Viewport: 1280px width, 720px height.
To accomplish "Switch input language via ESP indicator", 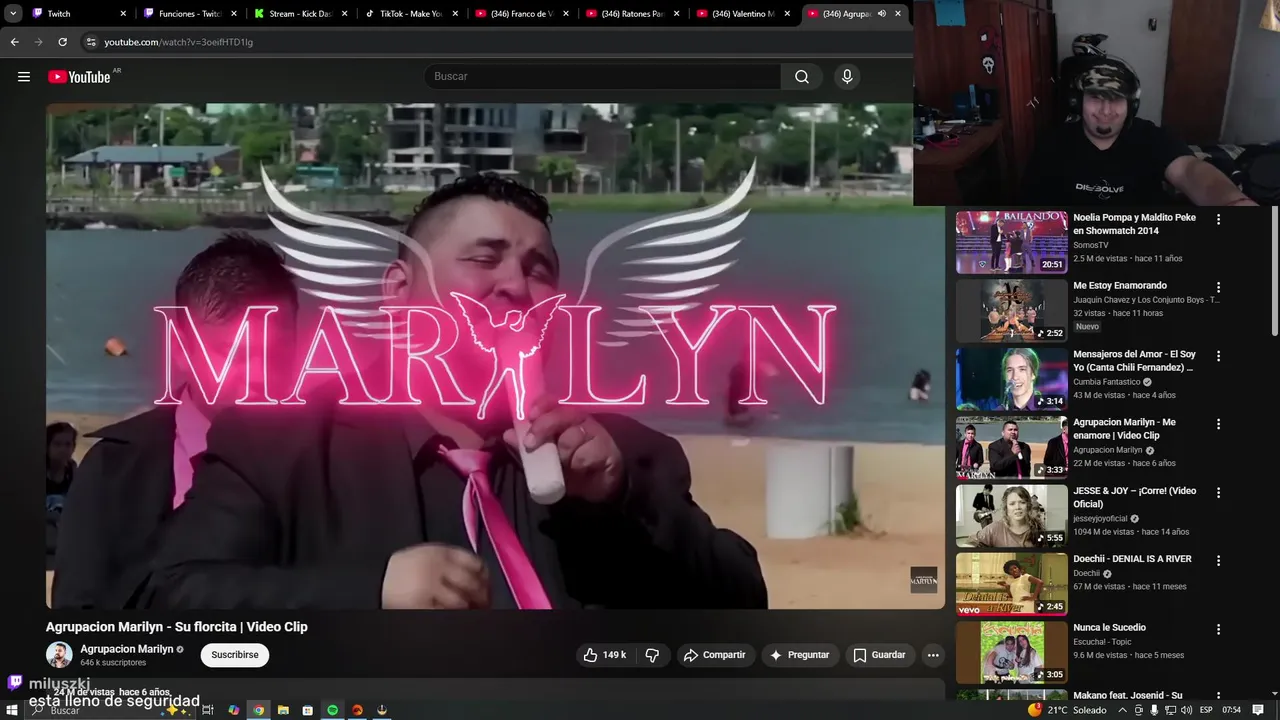I will pos(1206,710).
